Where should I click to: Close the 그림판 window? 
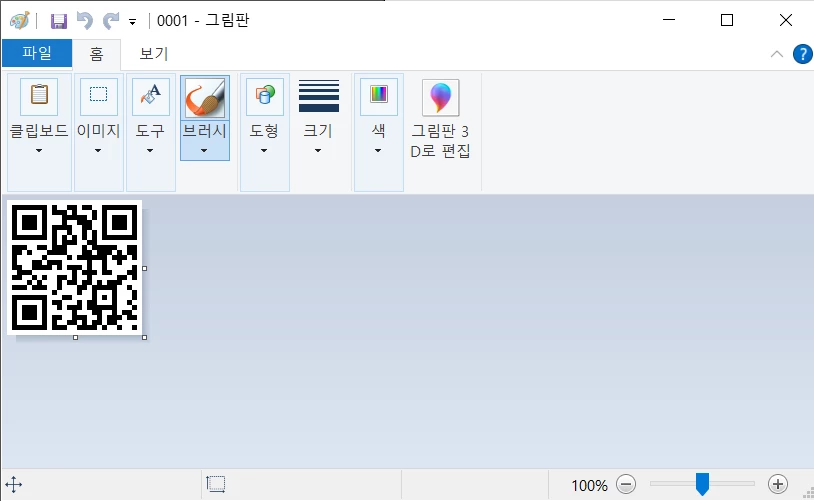(786, 20)
